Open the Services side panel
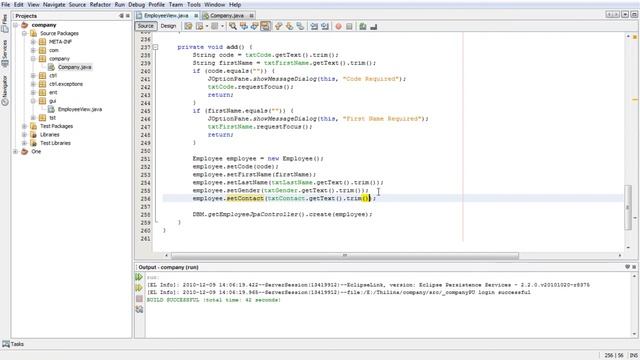The width and height of the screenshot is (640, 360). (4, 53)
